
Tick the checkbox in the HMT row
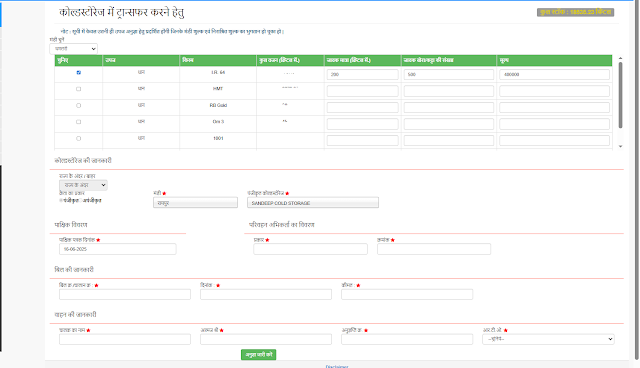tap(79, 89)
